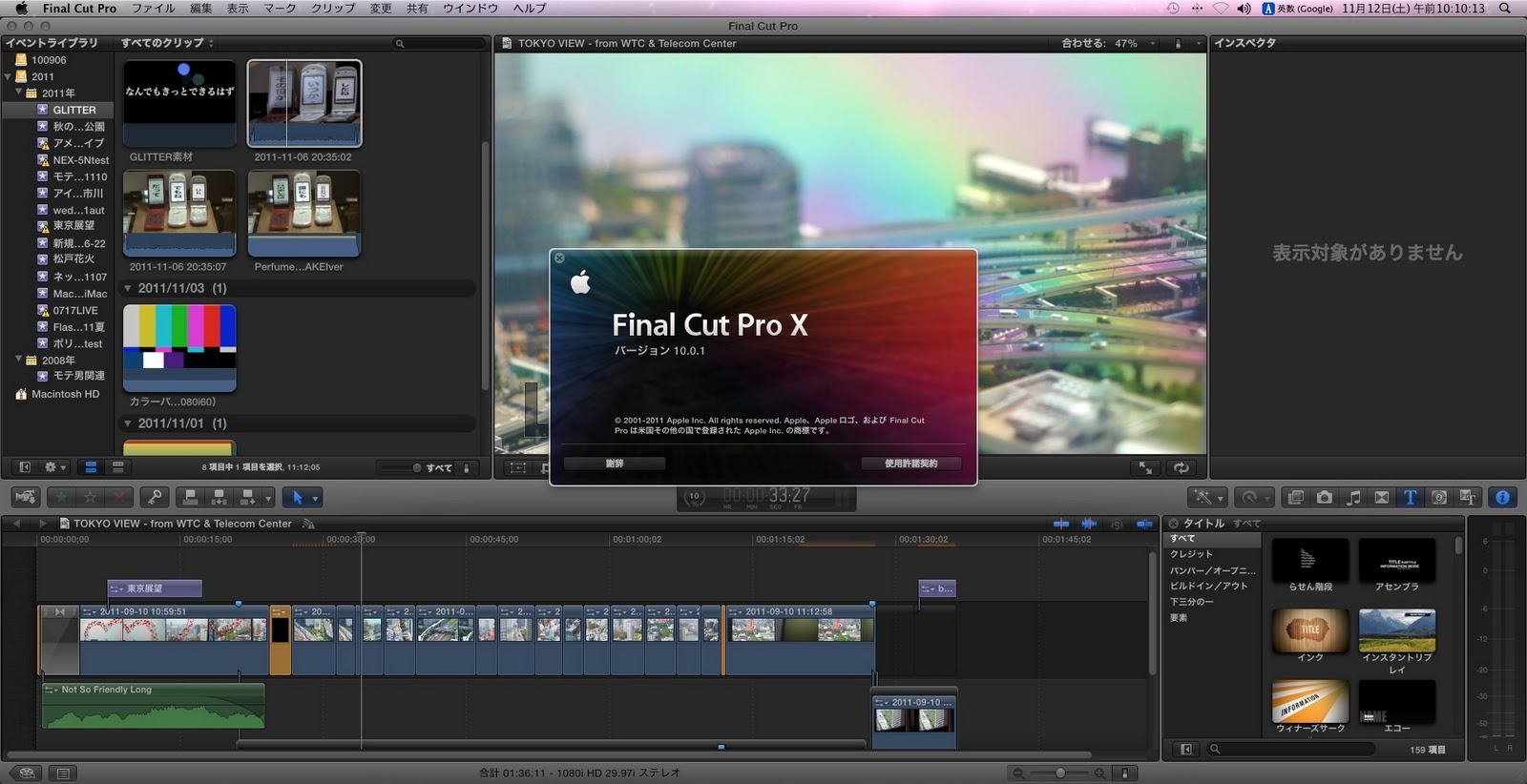Toggle the Inspector info button
Image resolution: width=1527 pixels, height=784 pixels.
(x=1502, y=497)
